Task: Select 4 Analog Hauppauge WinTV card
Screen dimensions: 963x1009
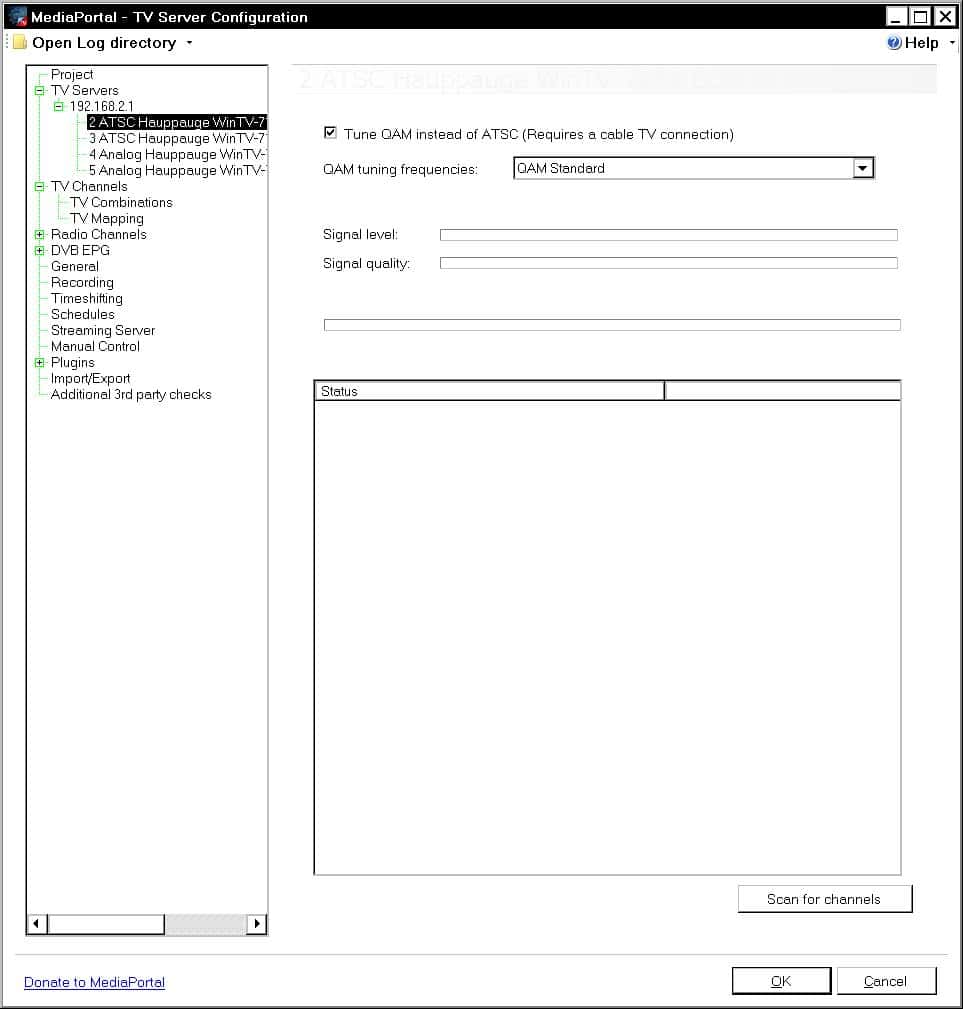Action: (x=177, y=154)
